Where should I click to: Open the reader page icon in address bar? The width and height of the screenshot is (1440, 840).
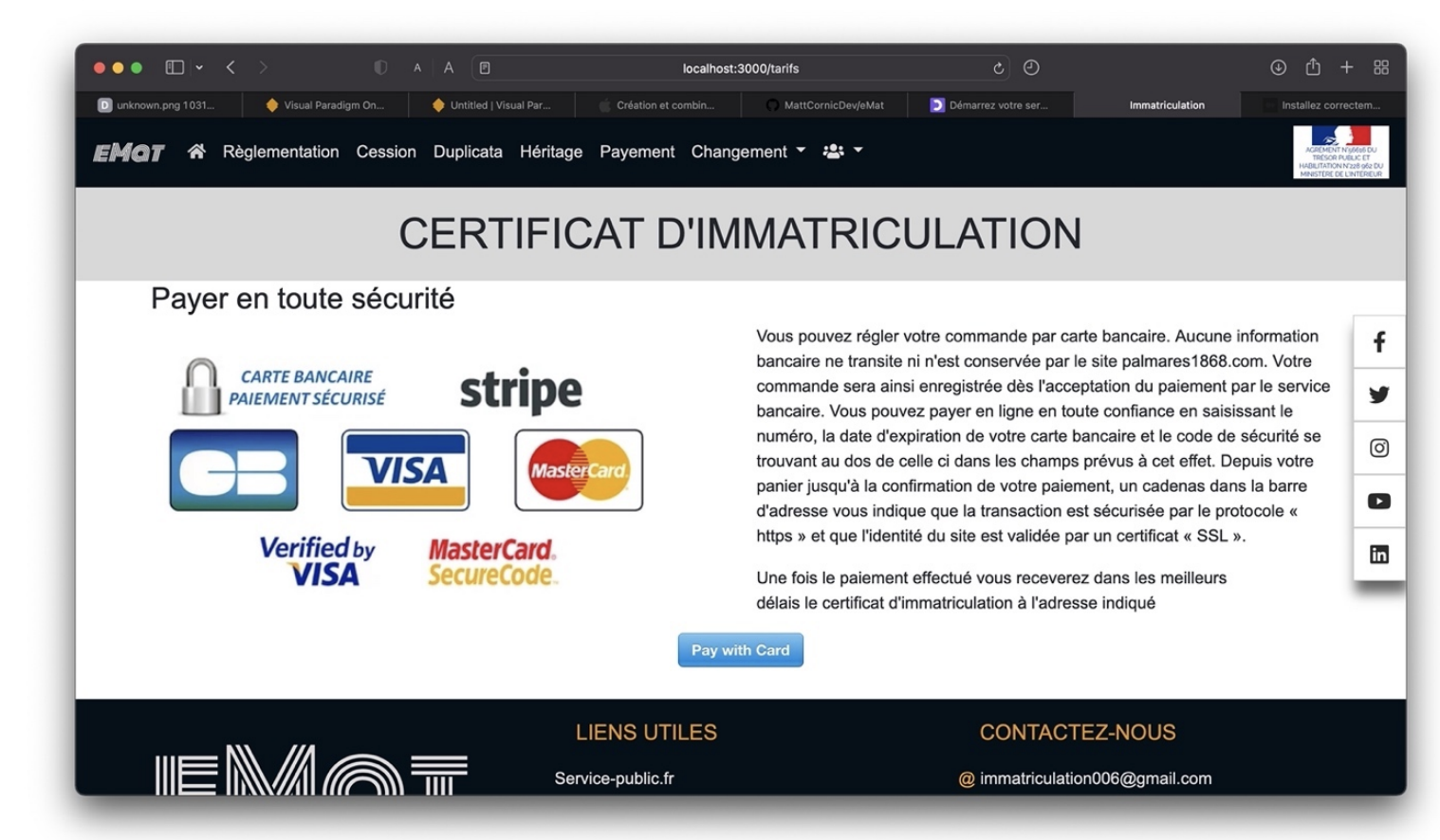coord(485,68)
